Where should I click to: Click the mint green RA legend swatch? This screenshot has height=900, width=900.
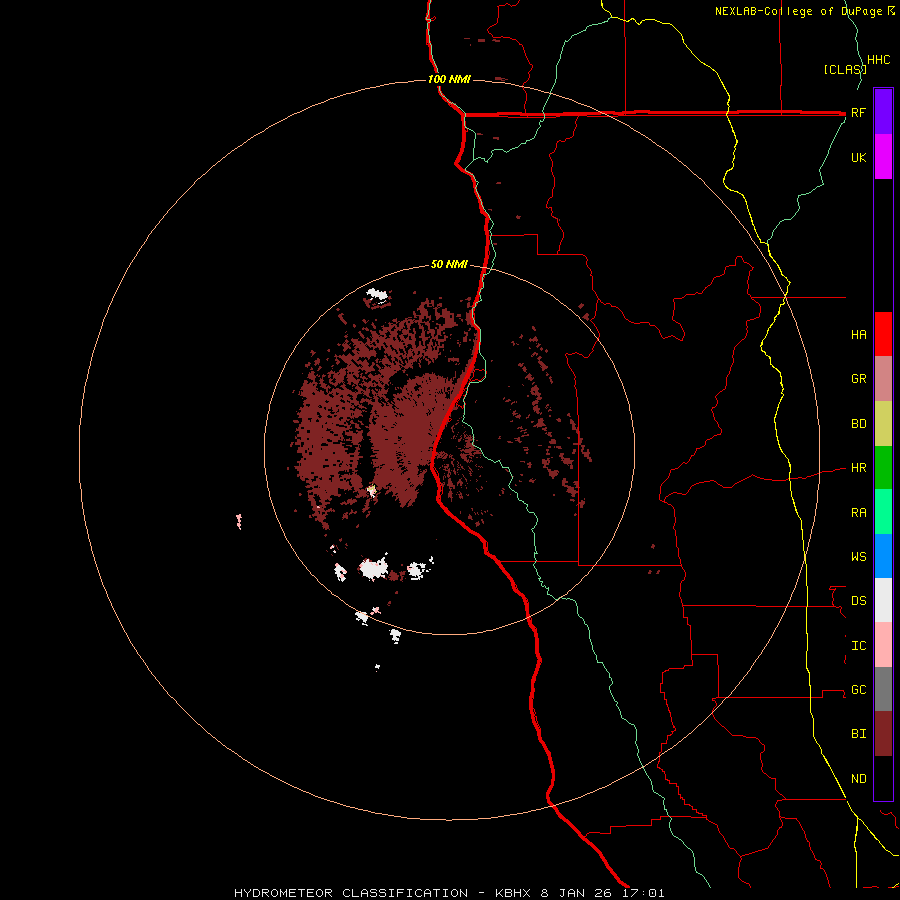[883, 512]
